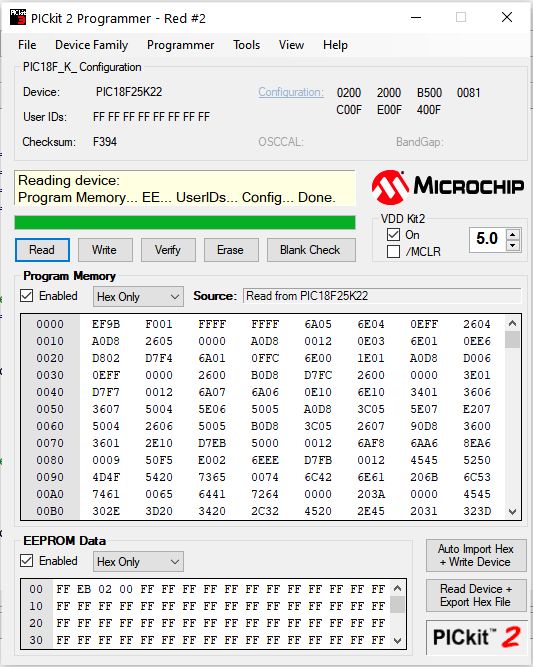Click EEPROM Data scrollbar down arrow
This screenshot has height=667, width=533.
tap(398, 640)
